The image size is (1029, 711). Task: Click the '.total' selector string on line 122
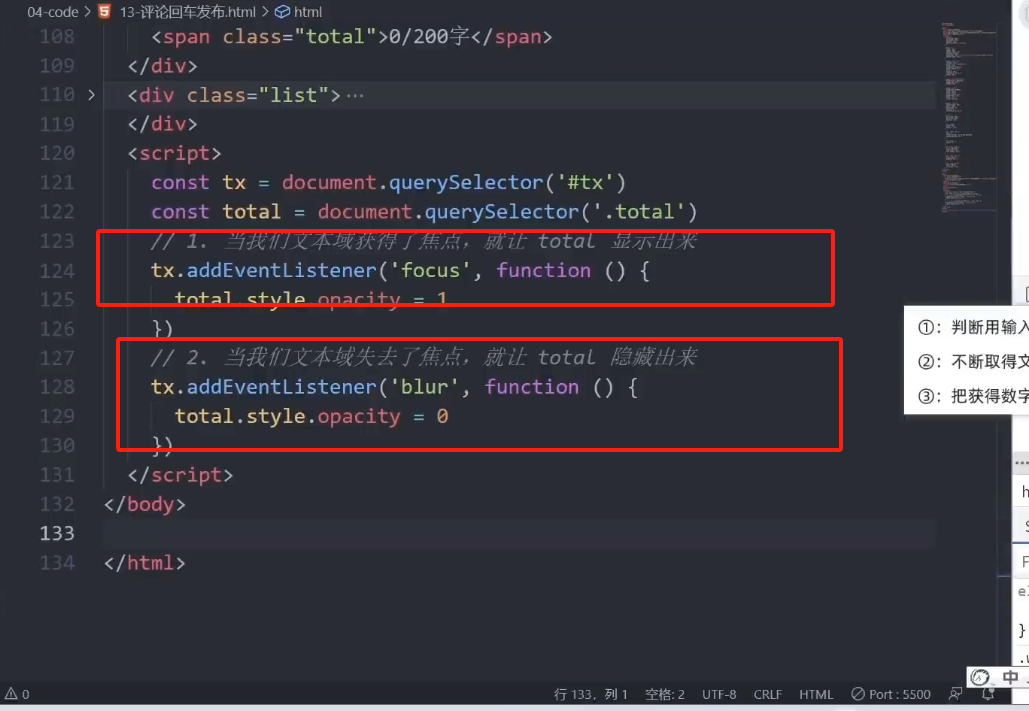[x=639, y=212]
